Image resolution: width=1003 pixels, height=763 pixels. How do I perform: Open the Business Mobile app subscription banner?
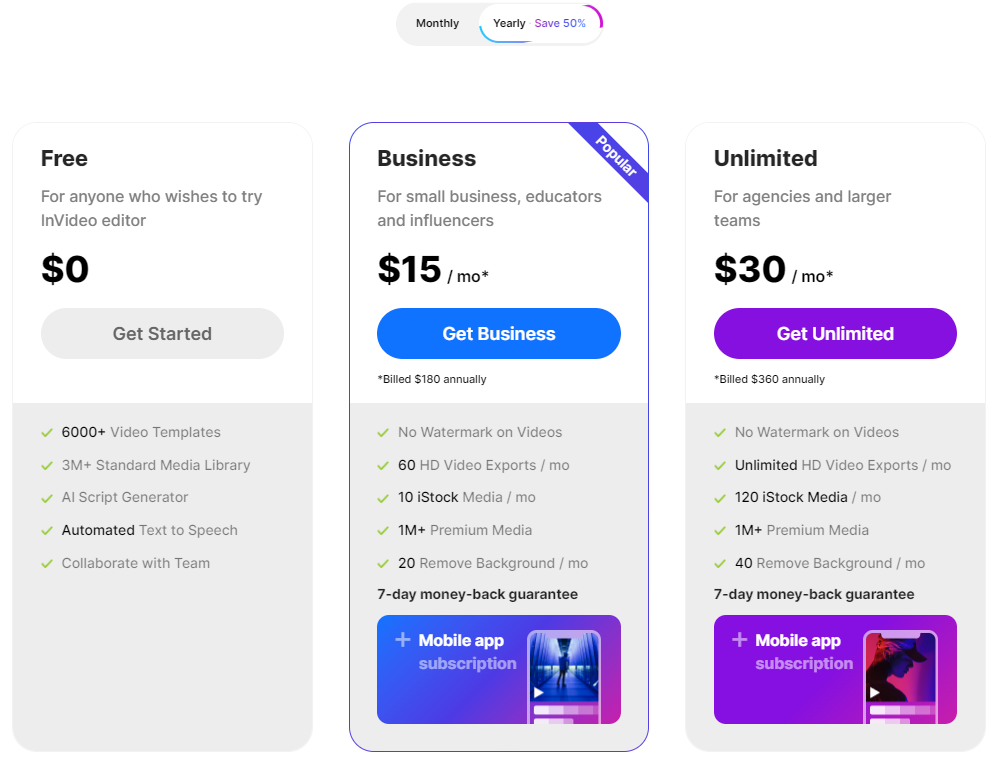point(498,669)
